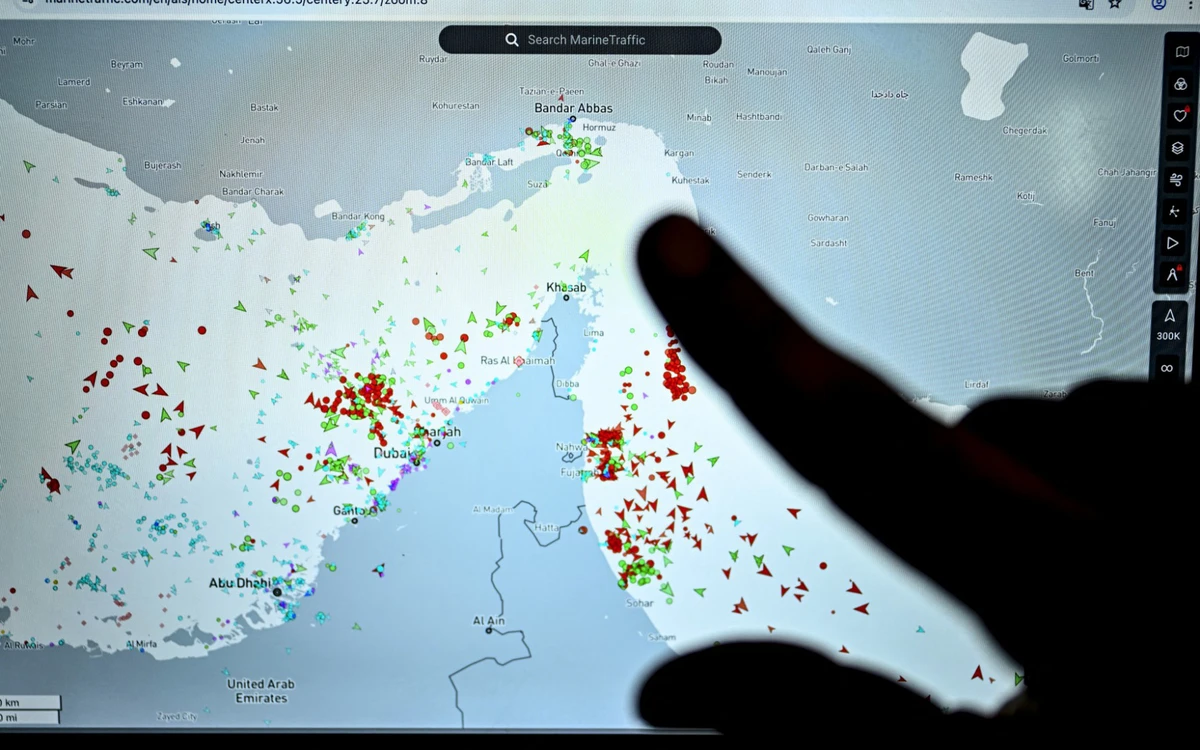Viewport: 1200px width, 750px height.
Task: Open the browser profile avatar
Action: pos(1158,4)
